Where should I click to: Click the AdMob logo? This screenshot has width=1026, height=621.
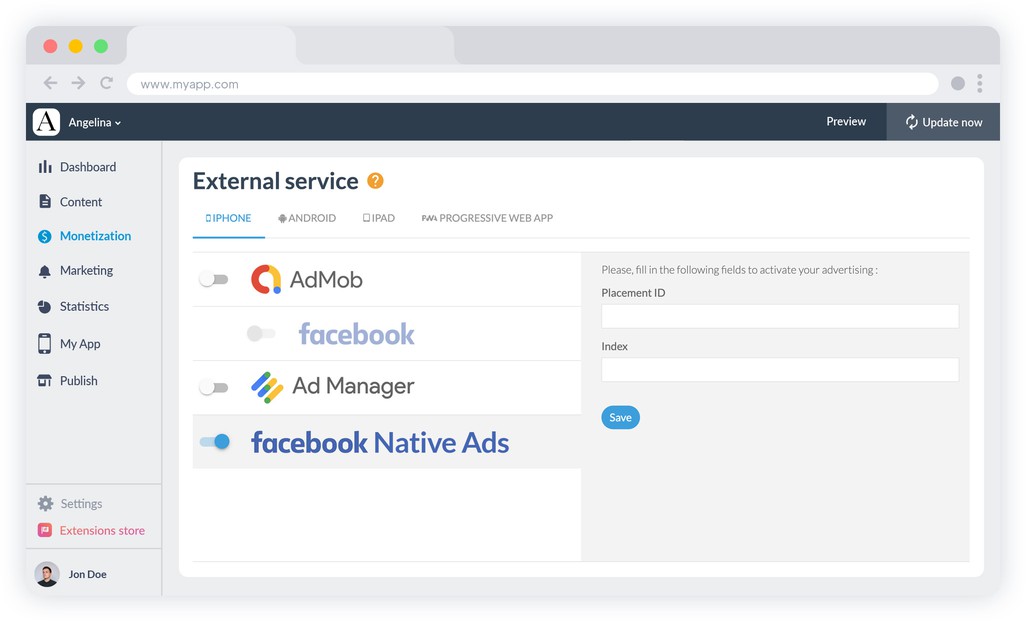click(x=306, y=279)
